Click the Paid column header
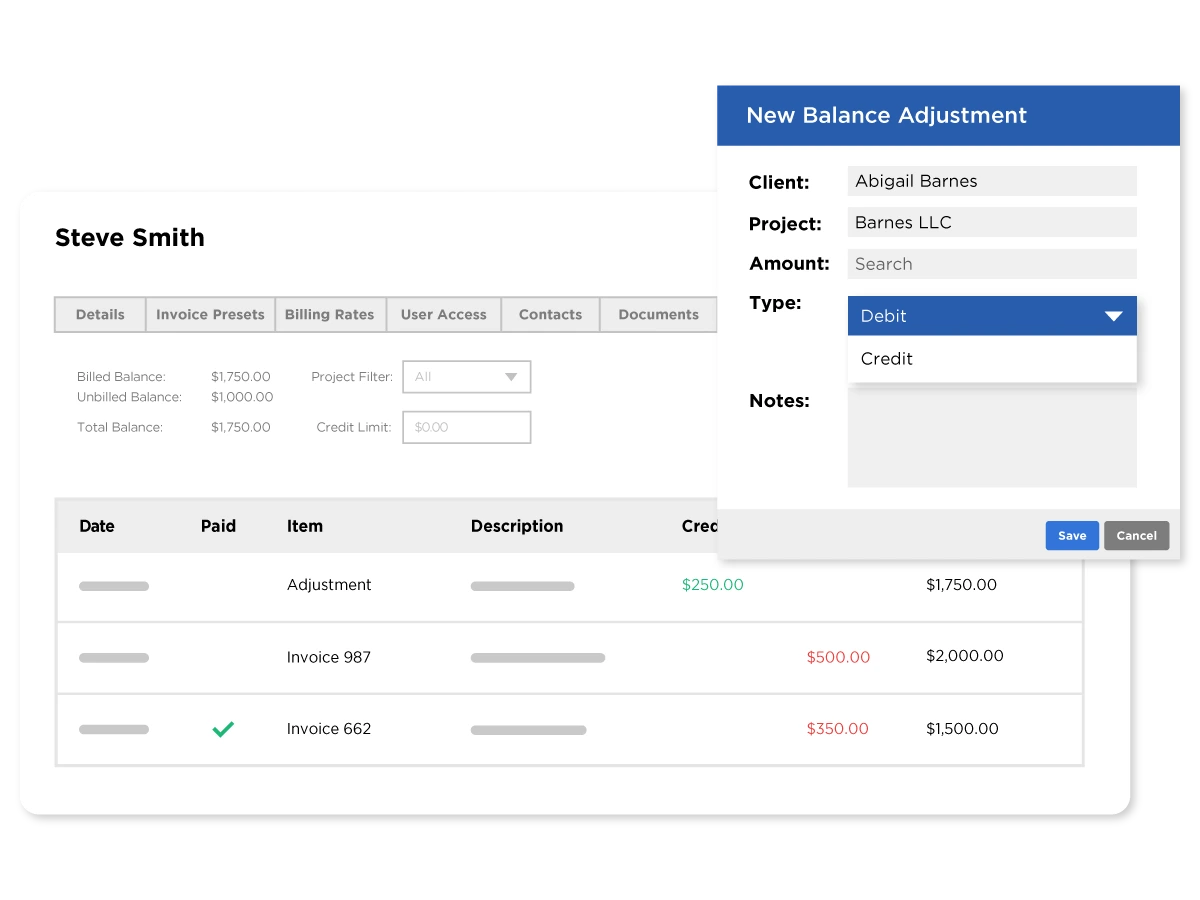The height and width of the screenshot is (900, 1200). [218, 526]
